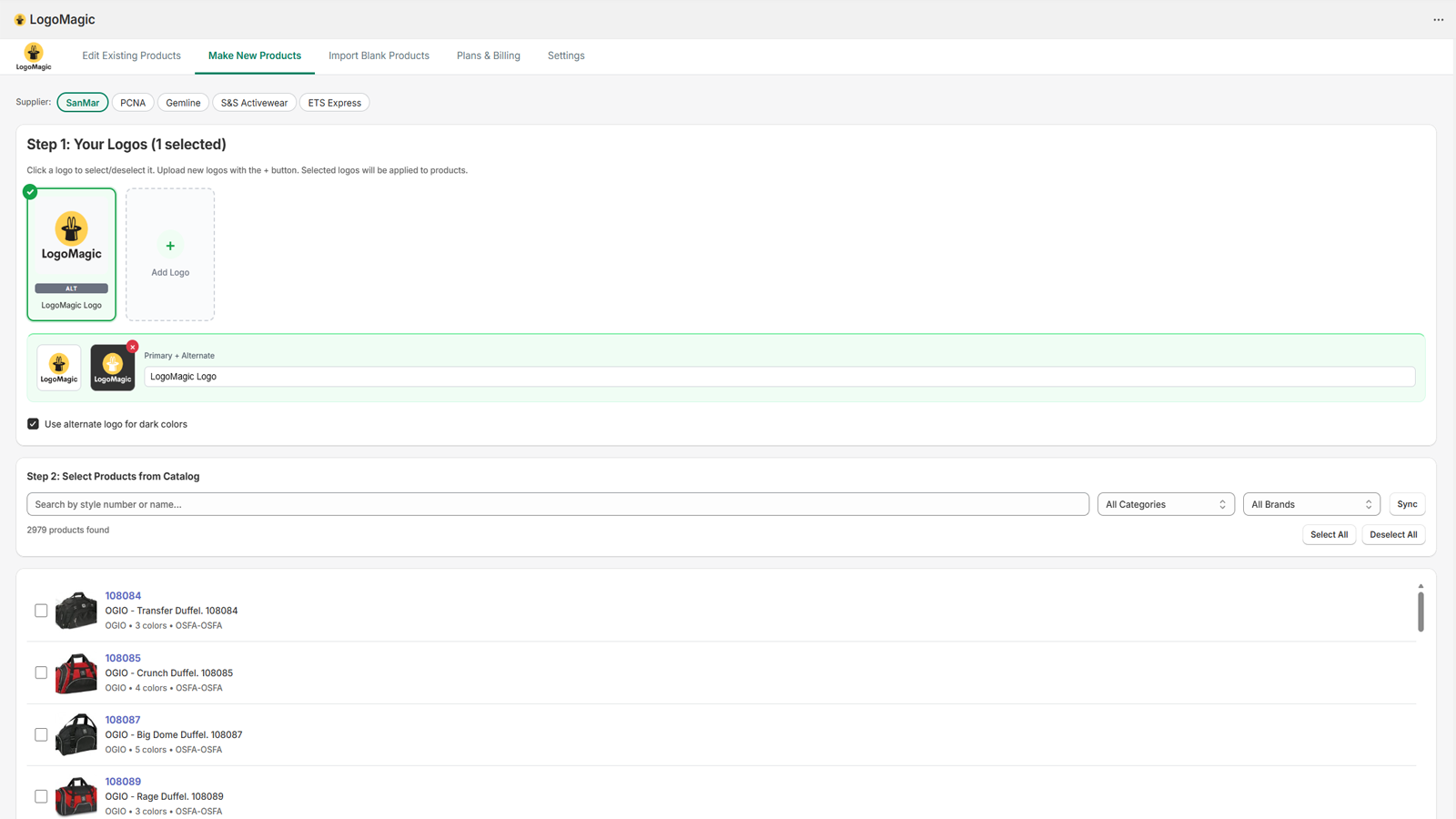Click the green checkmark badge on selected logo
This screenshot has width=1456, height=819.
coord(30,192)
